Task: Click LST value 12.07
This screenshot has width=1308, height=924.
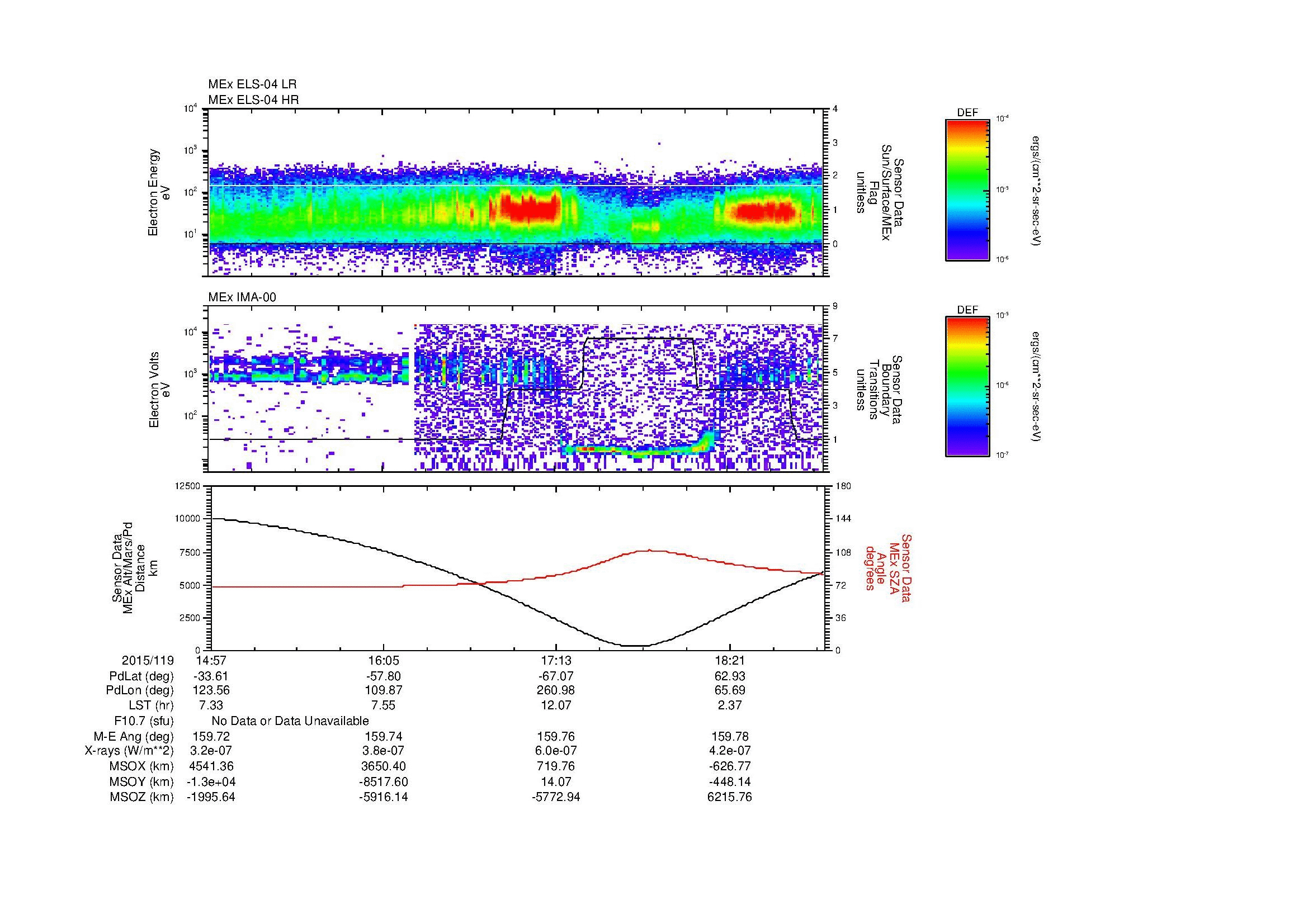Action: click(x=556, y=706)
